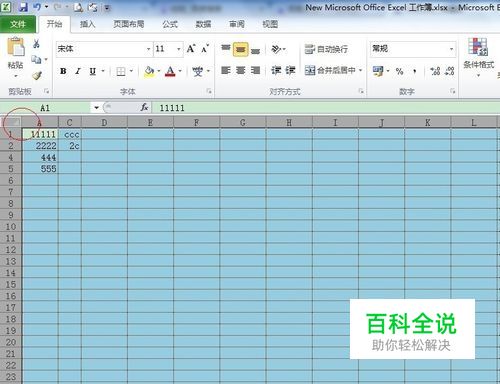Click cell containing ccc

coord(70,134)
